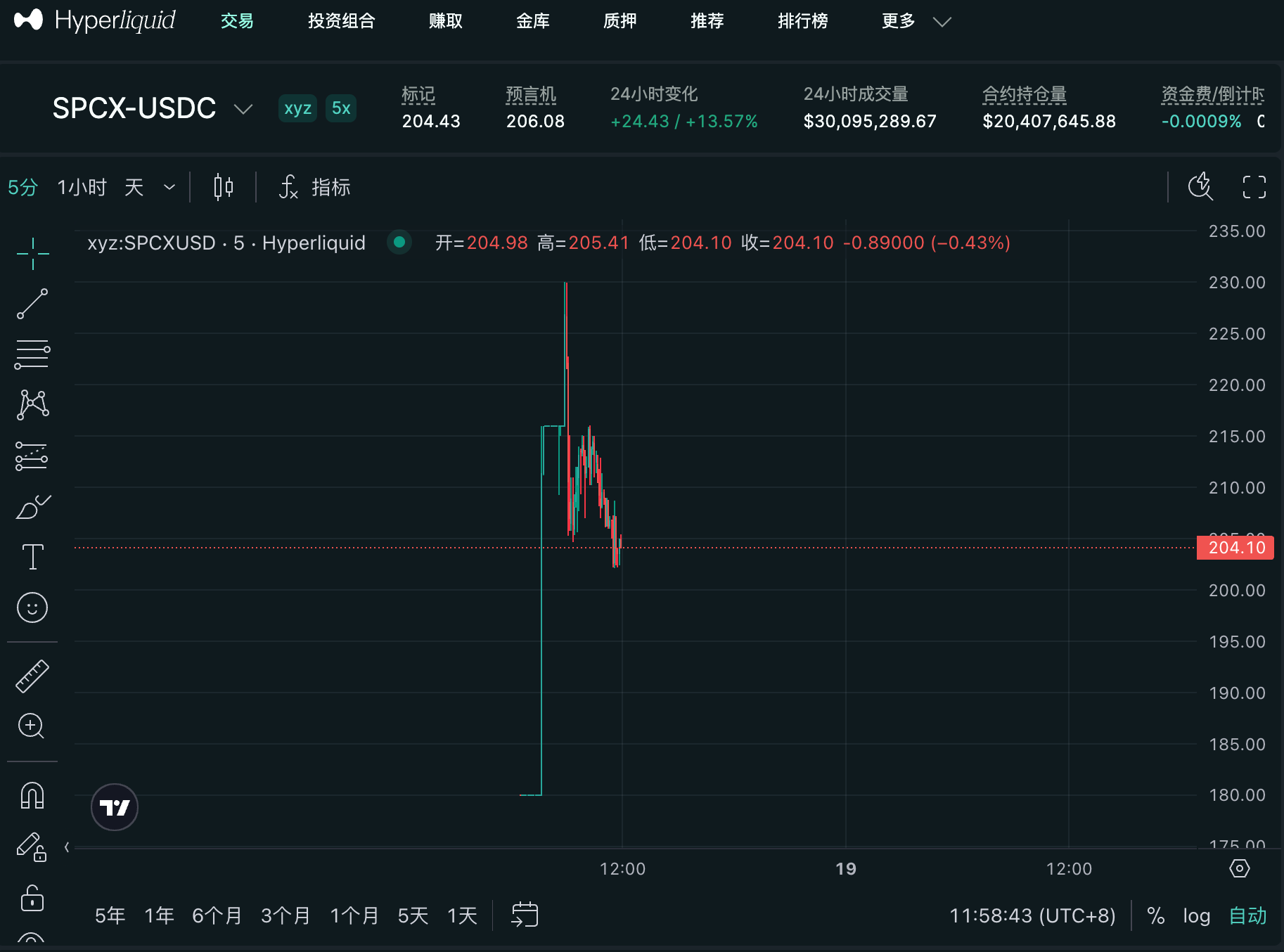Select the 1小时 interval
The image size is (1284, 952).
(82, 187)
